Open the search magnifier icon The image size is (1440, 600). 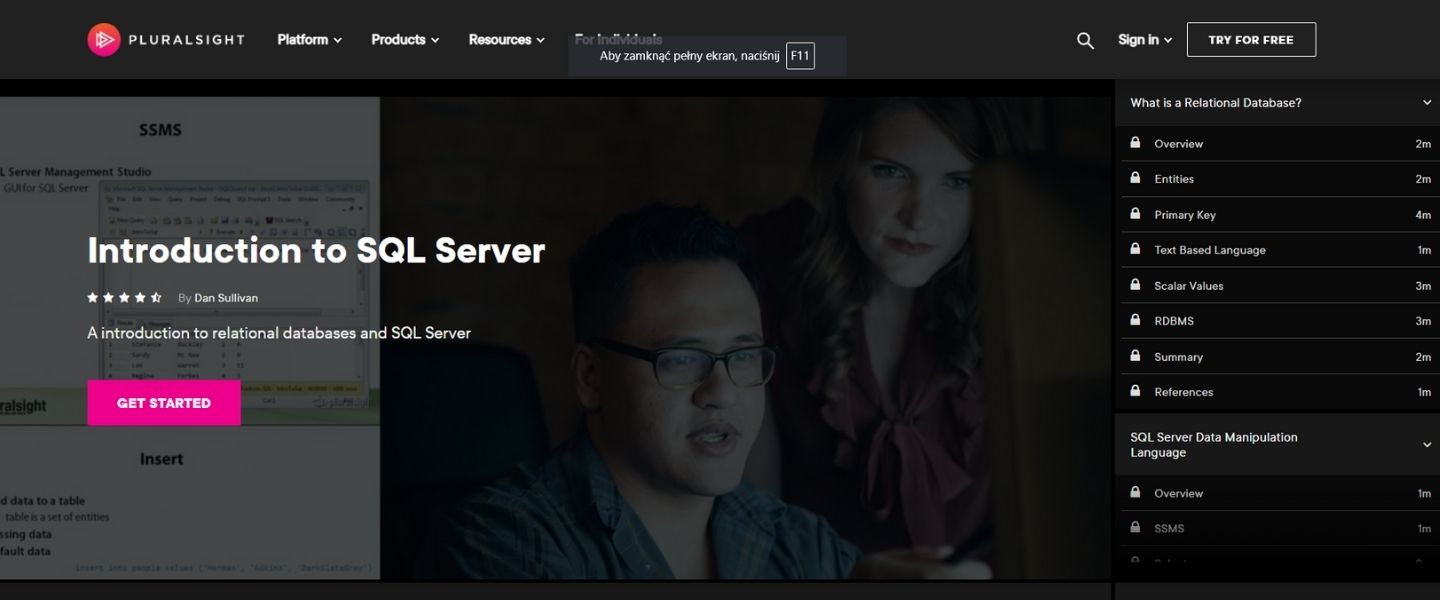(1085, 40)
